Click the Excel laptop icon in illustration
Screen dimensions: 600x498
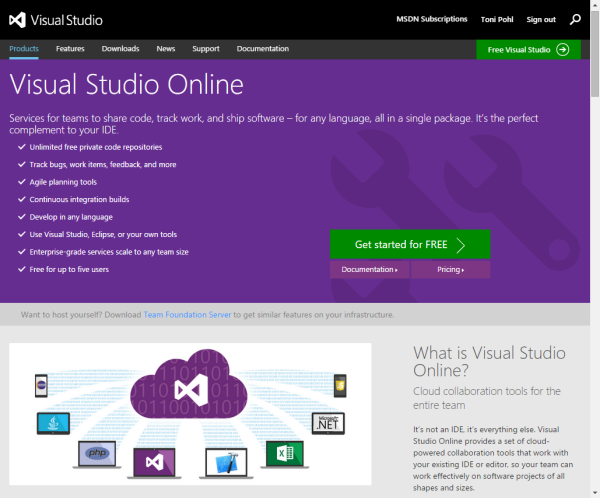(x=284, y=453)
